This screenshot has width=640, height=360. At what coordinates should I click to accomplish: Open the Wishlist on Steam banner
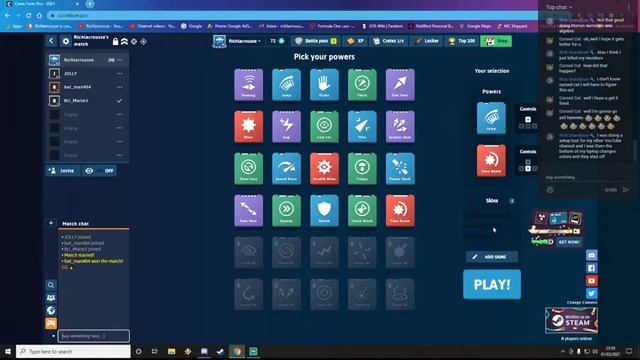click(x=571, y=320)
